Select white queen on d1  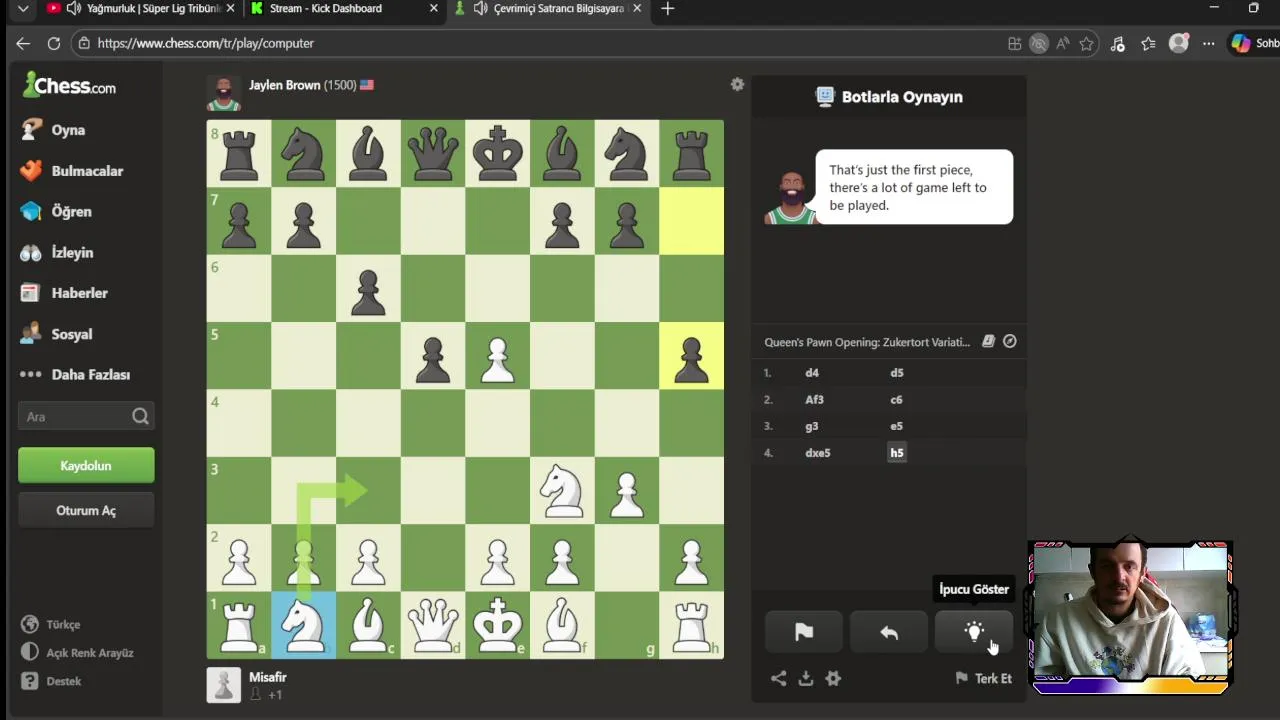tap(433, 625)
